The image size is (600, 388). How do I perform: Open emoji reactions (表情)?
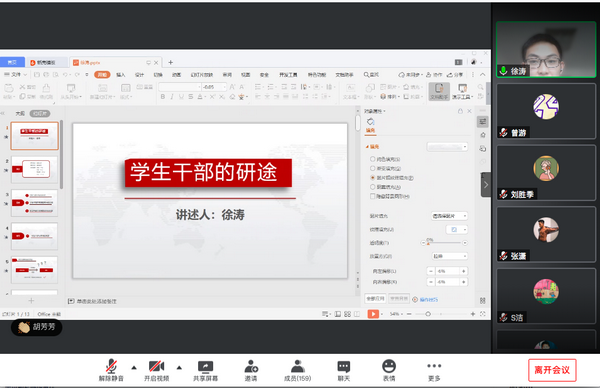coord(389,370)
